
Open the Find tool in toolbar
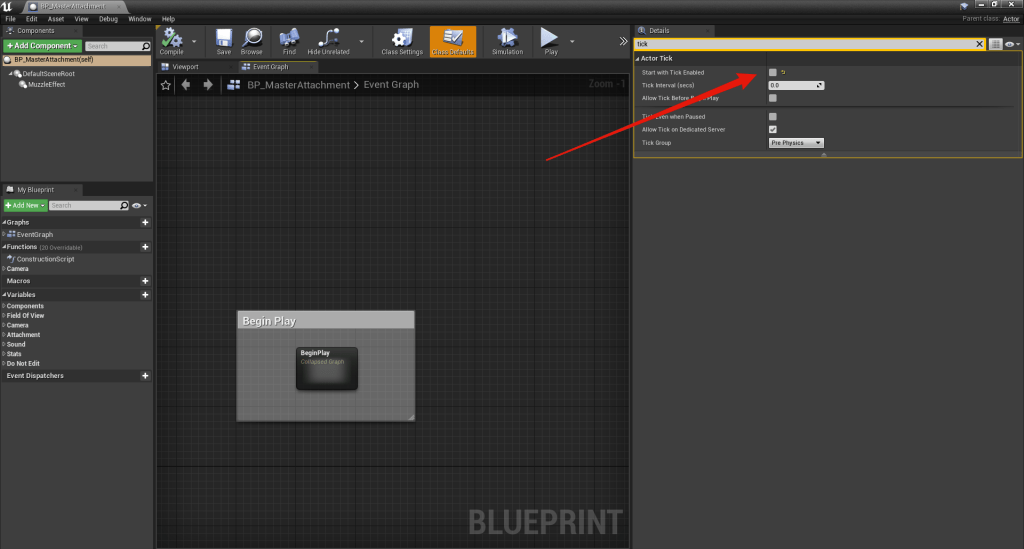(289, 40)
